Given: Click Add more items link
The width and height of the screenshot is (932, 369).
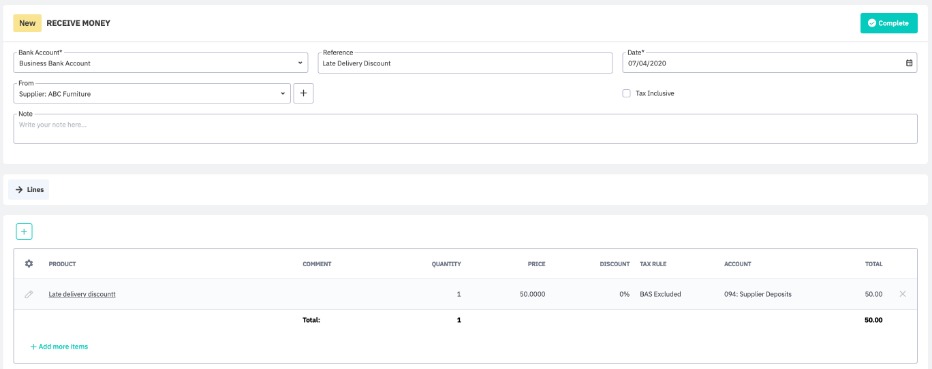Looking at the screenshot, I should (x=59, y=346).
